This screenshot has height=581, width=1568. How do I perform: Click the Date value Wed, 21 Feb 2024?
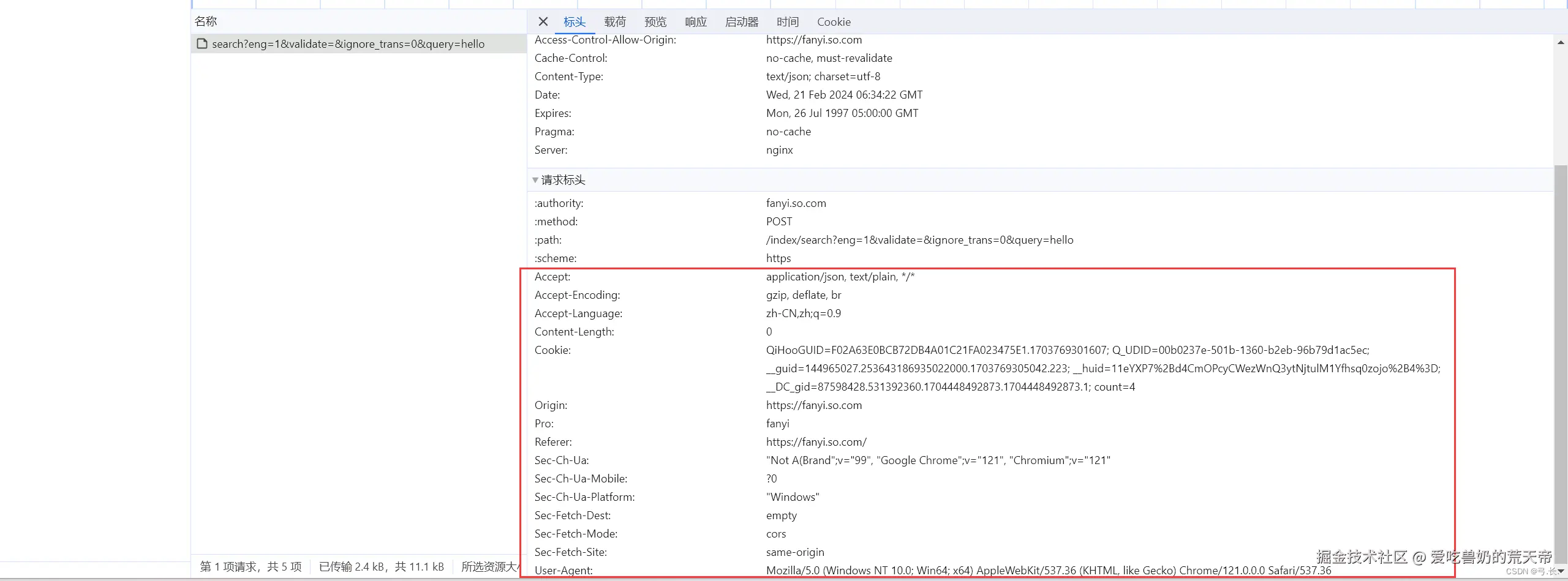844,95
